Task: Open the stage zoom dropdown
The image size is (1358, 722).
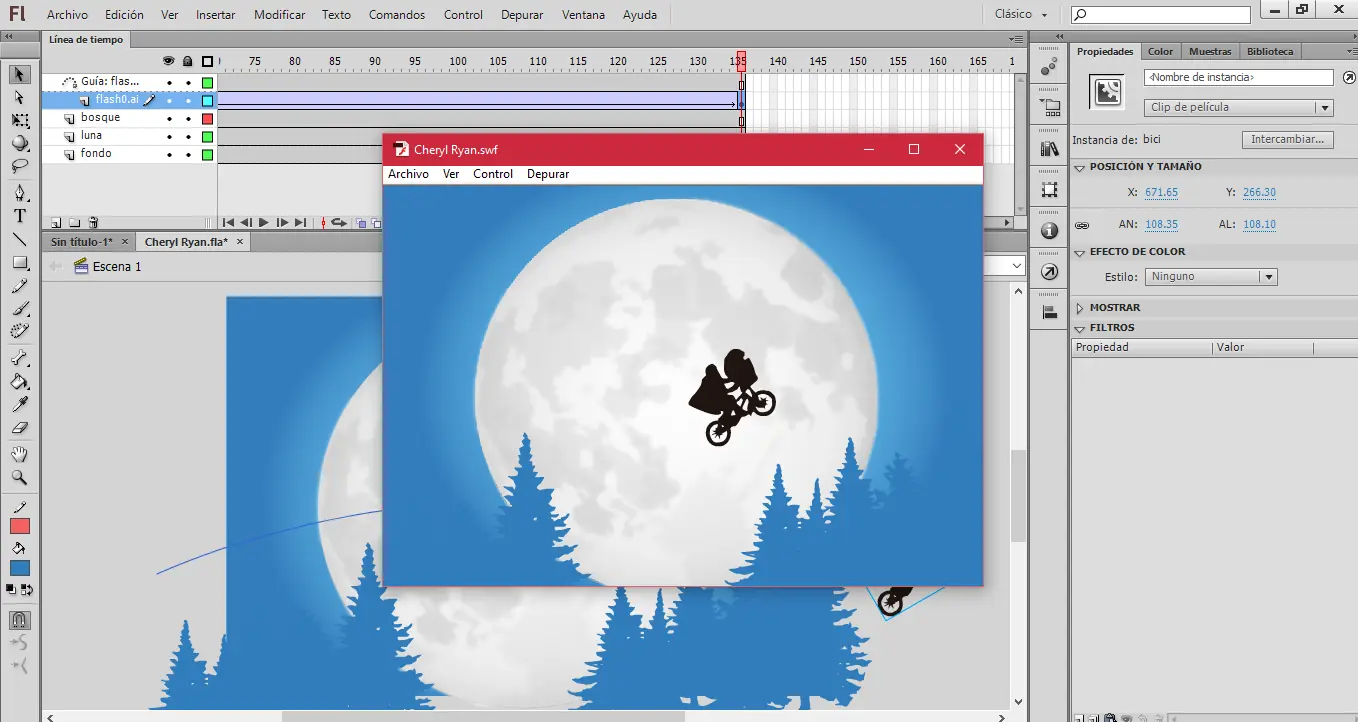Action: (x=1018, y=266)
